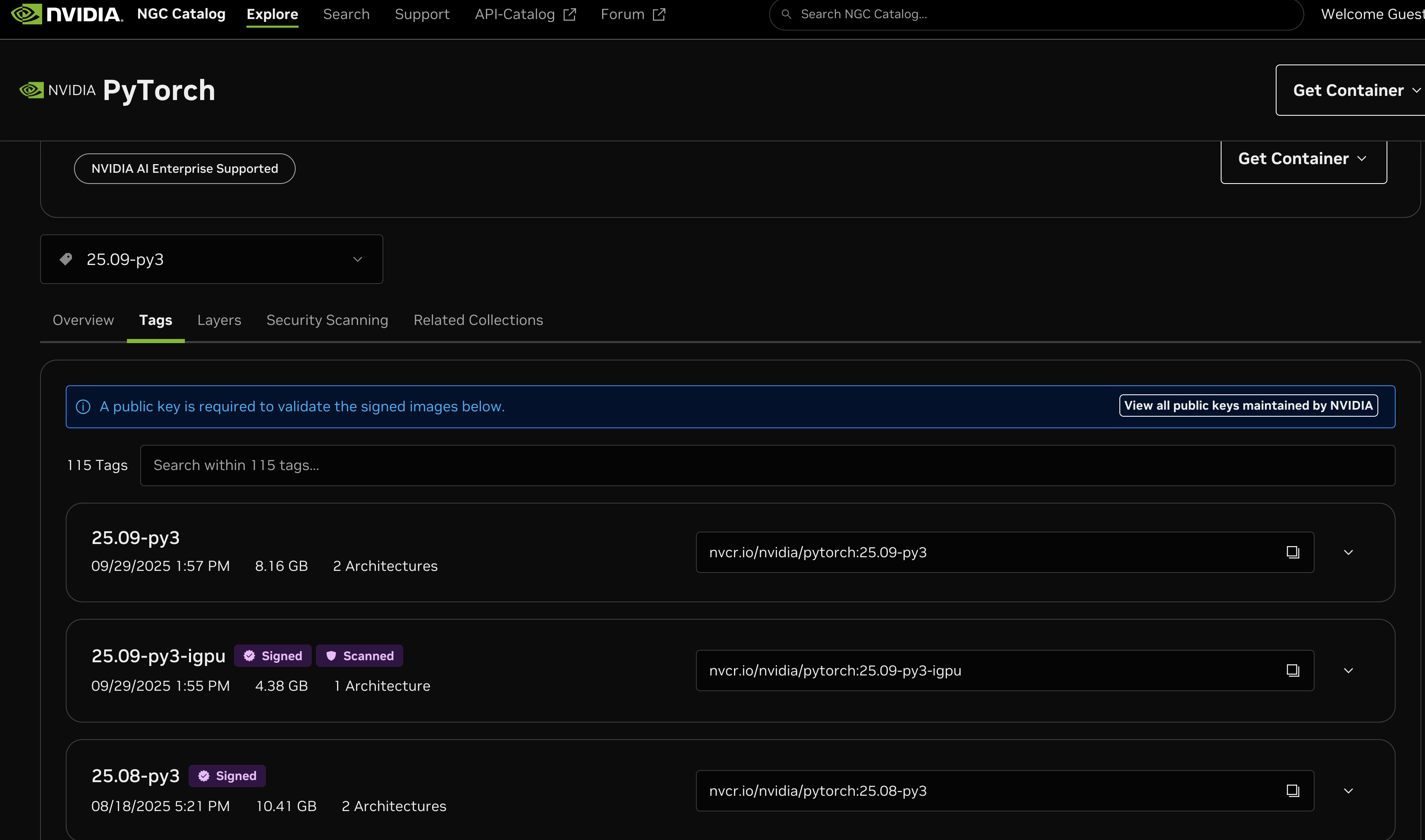Viewport: 1425px width, 840px height.
Task: Click the Signed badge on 25.08-py3
Action: coord(227,776)
